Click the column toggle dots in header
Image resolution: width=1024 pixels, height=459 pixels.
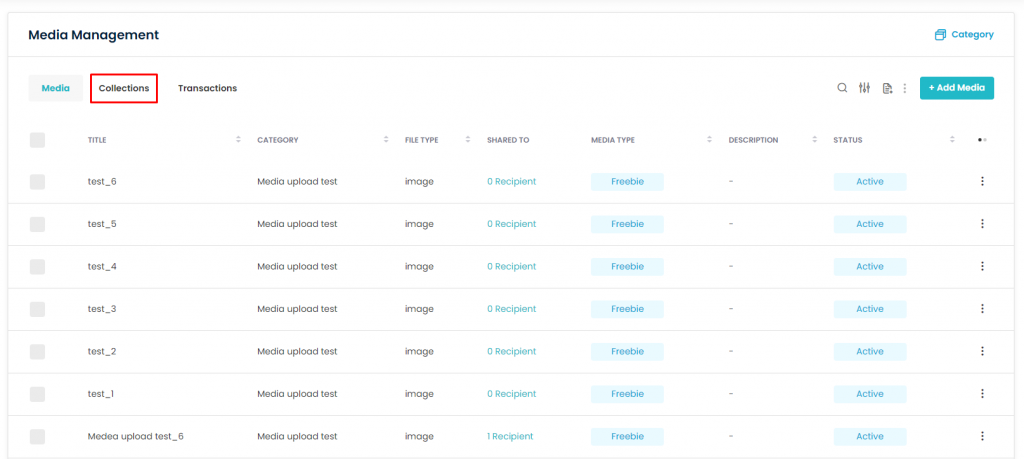(982, 140)
